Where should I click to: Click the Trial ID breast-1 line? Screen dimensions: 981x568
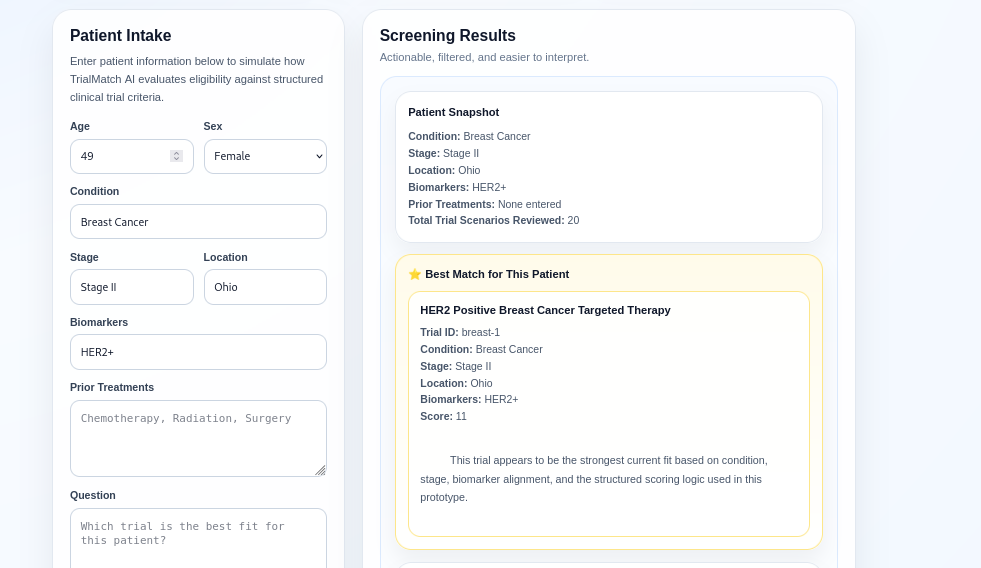[x=460, y=332]
